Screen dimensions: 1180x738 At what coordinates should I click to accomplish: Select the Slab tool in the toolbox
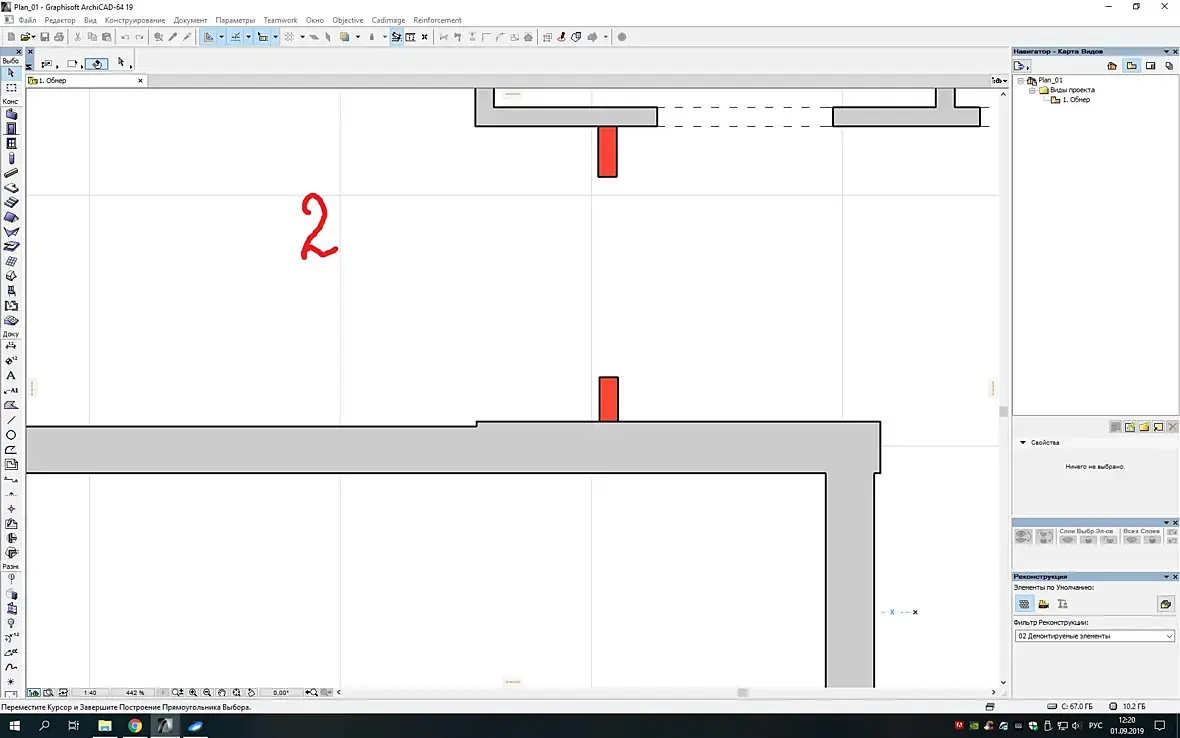tap(11, 187)
